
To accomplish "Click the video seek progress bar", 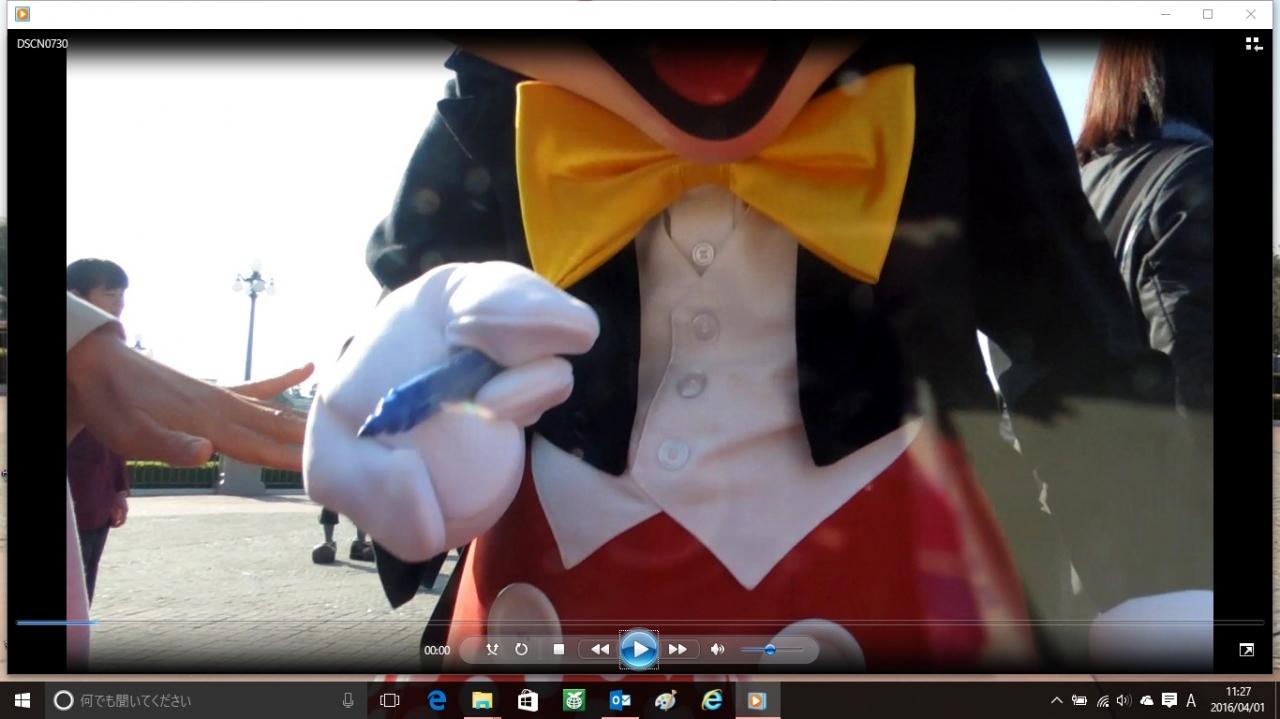I will pos(640,622).
